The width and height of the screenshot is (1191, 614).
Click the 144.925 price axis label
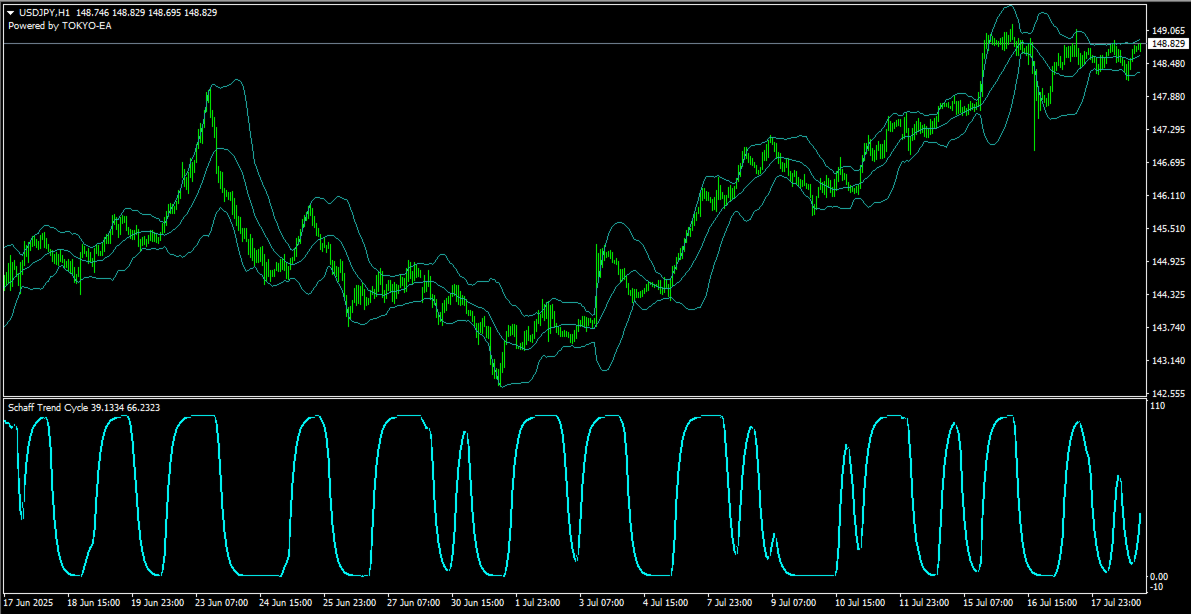click(1168, 262)
